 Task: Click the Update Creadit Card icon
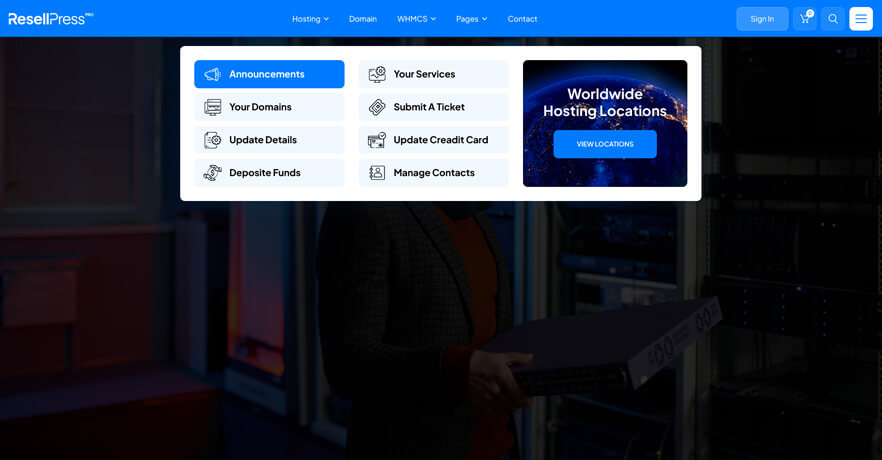pyautogui.click(x=377, y=140)
